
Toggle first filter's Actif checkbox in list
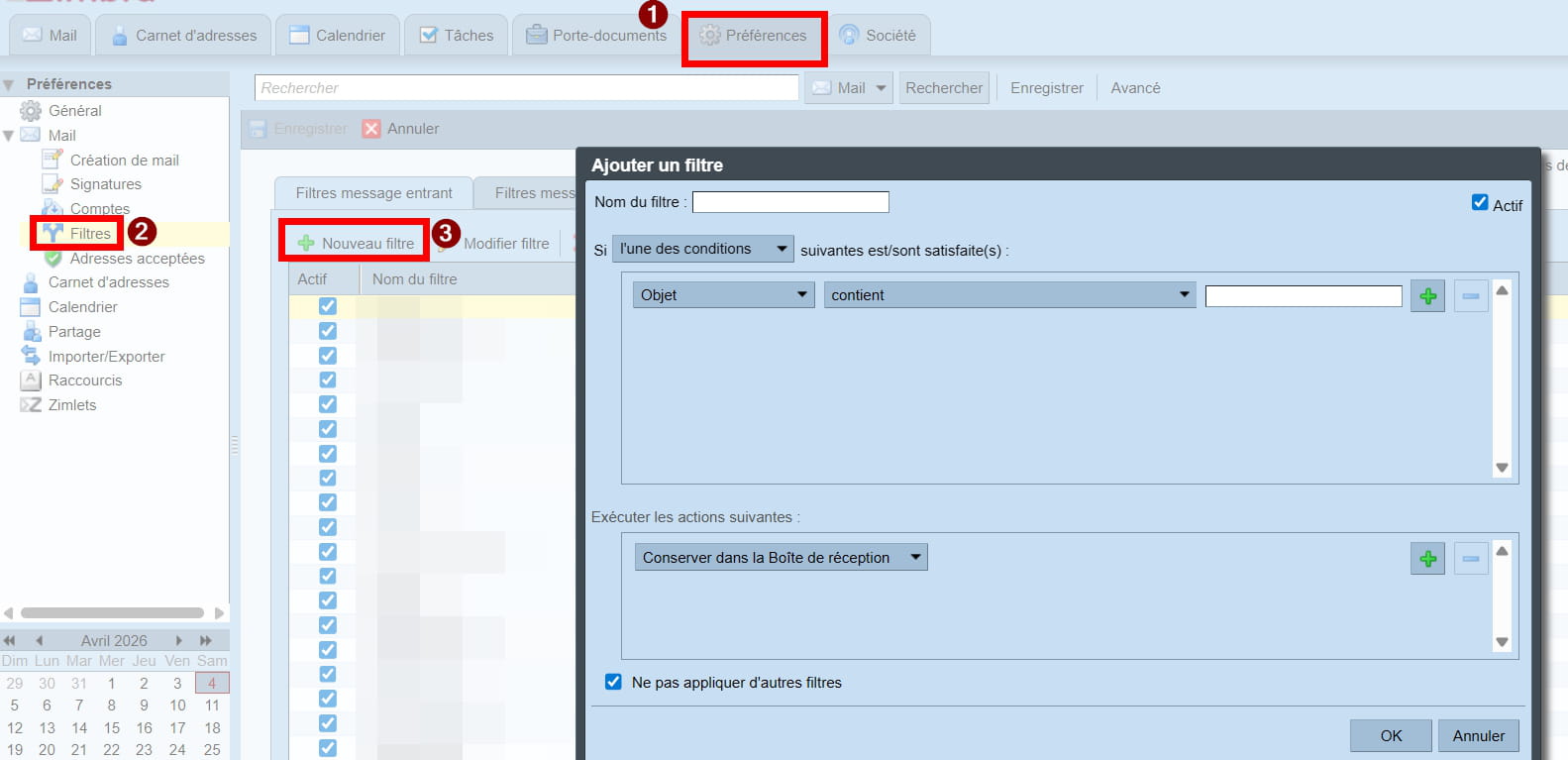click(328, 306)
